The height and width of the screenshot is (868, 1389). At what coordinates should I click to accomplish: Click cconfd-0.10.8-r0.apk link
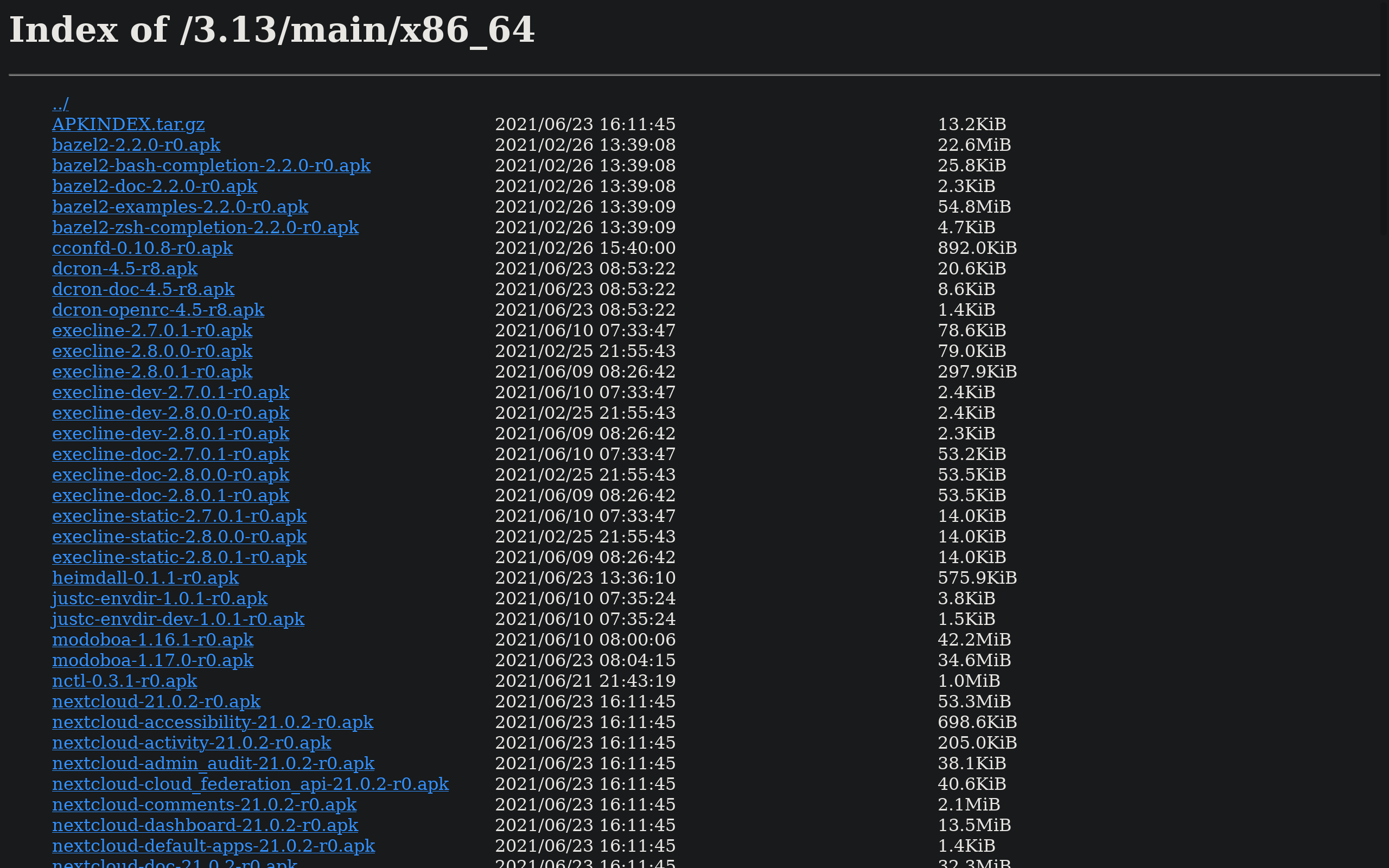click(142, 248)
